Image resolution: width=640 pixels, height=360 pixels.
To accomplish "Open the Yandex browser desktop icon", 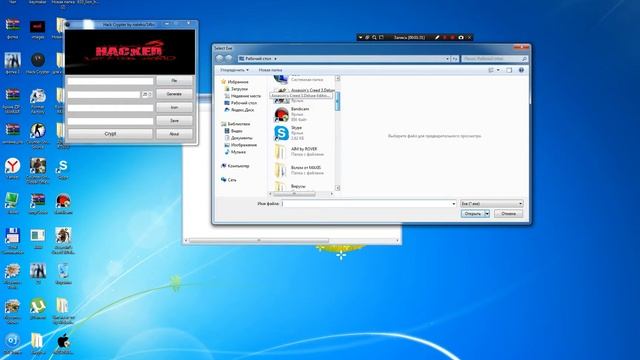I will click(12, 169).
